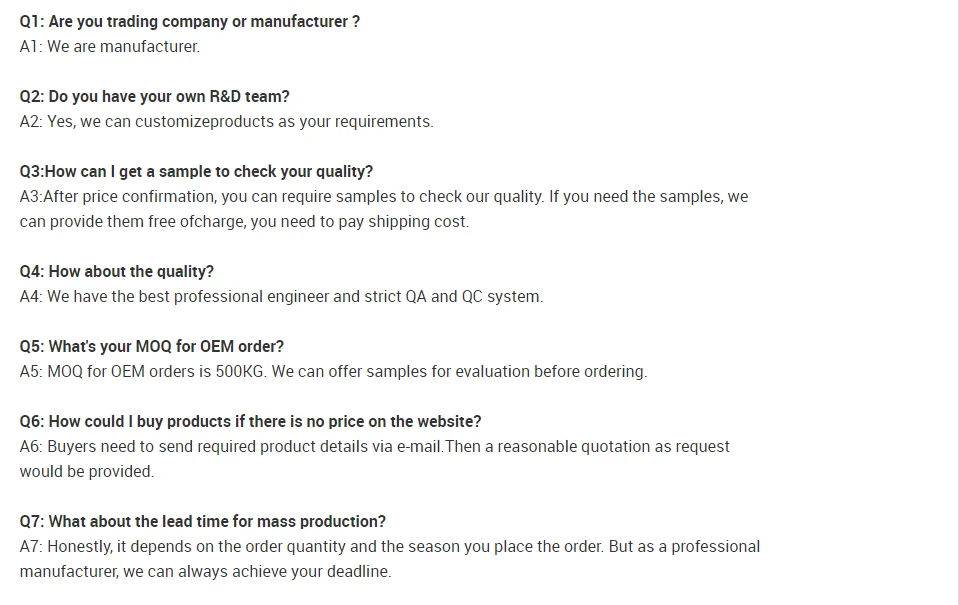Click the Q7 lead time for mass production question
959x605 pixels.
click(203, 521)
